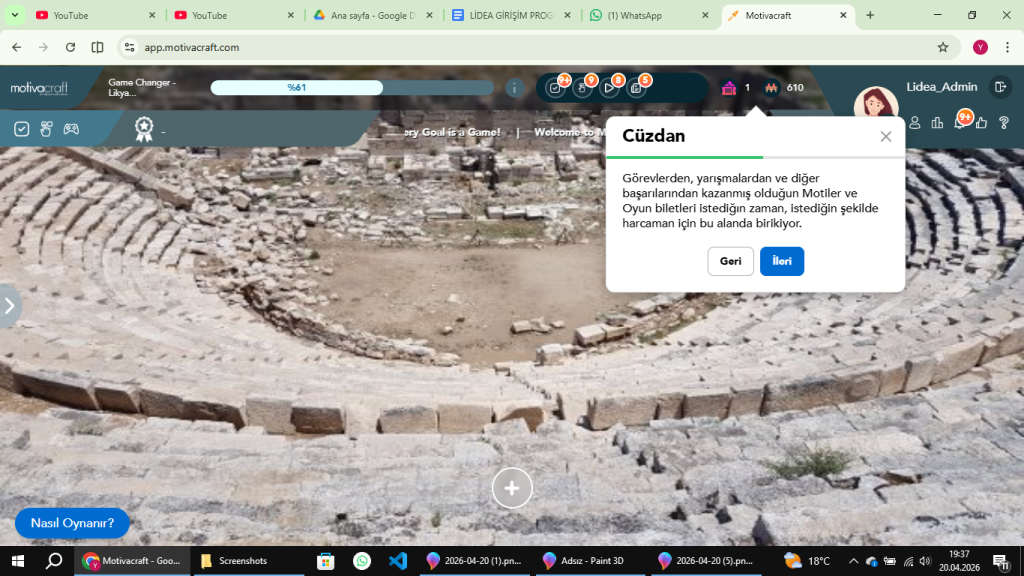
Task: Click the İleri button in Cüzdan popup
Action: pos(782,261)
